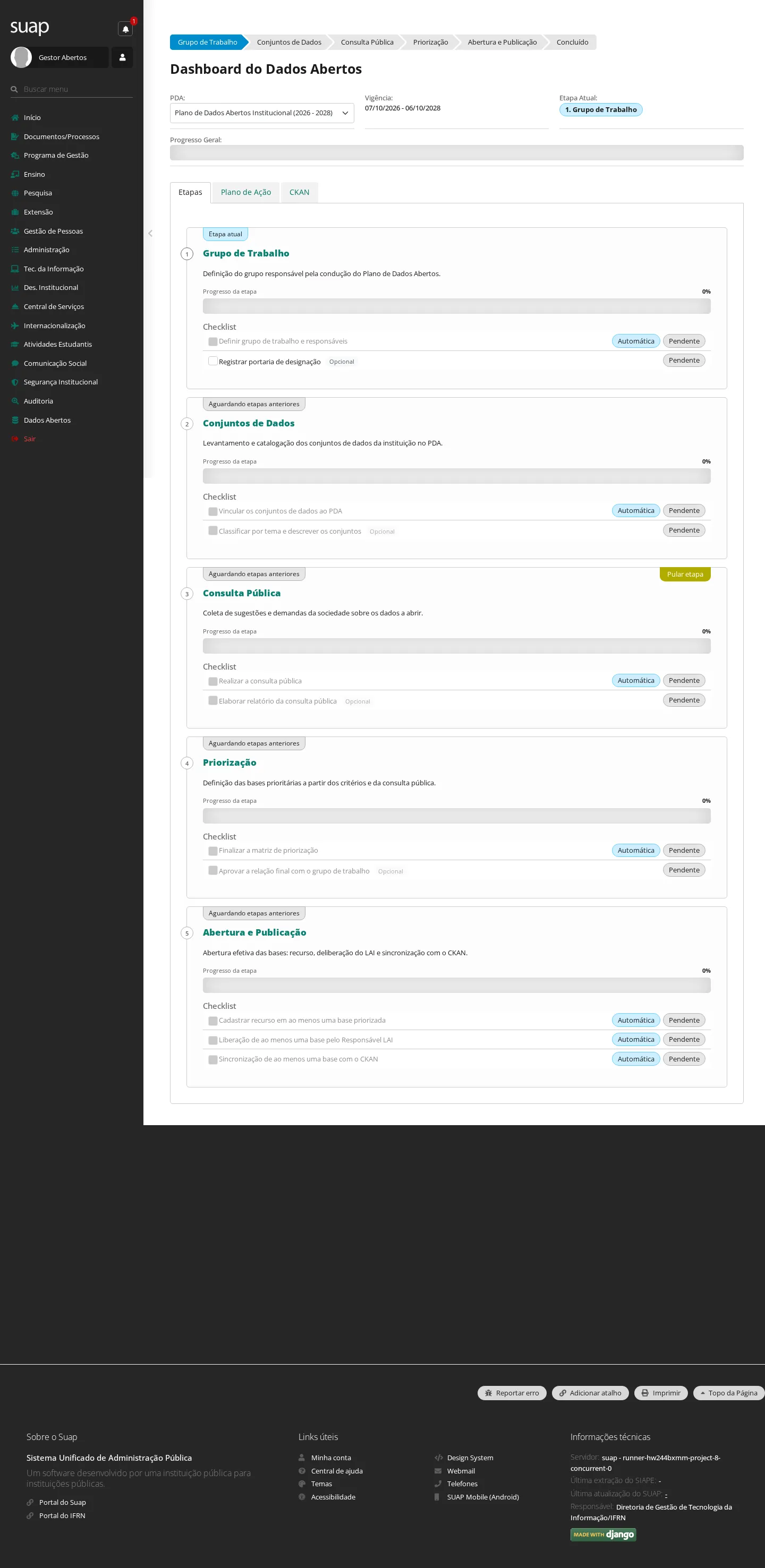Screen dimensions: 765x1568
Task: Open the notifications bell icon
Action: (125, 29)
